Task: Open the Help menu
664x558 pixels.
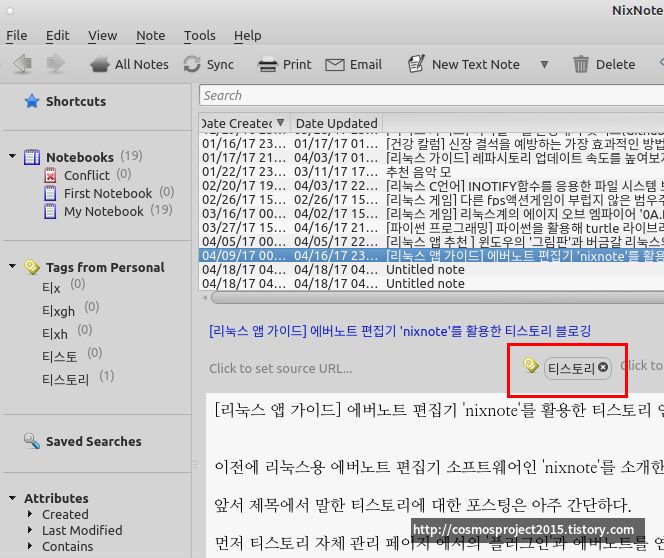Action: coord(248,36)
